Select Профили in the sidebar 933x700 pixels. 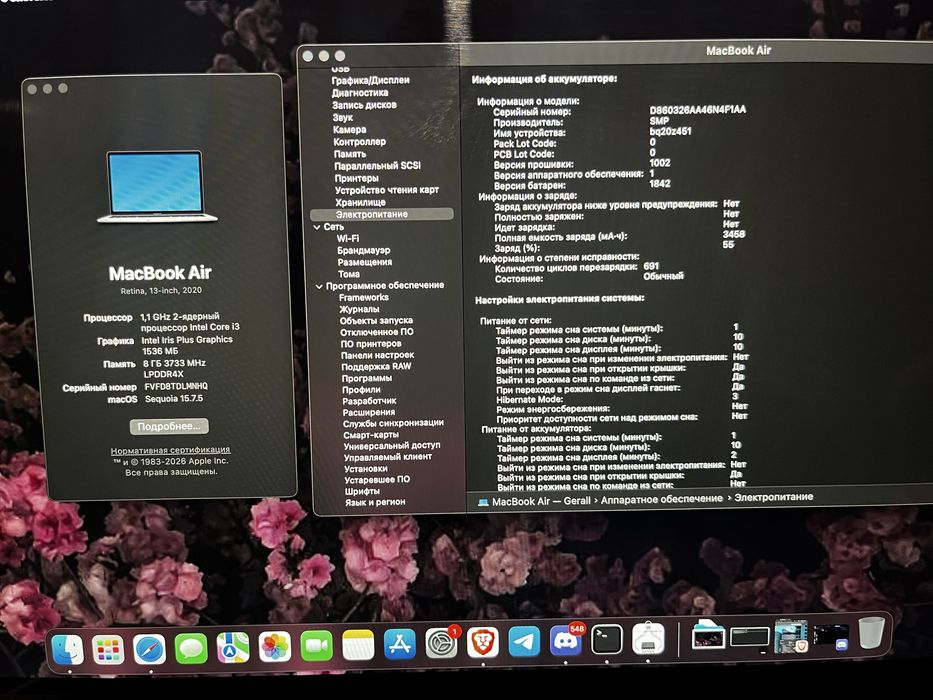pyautogui.click(x=361, y=390)
